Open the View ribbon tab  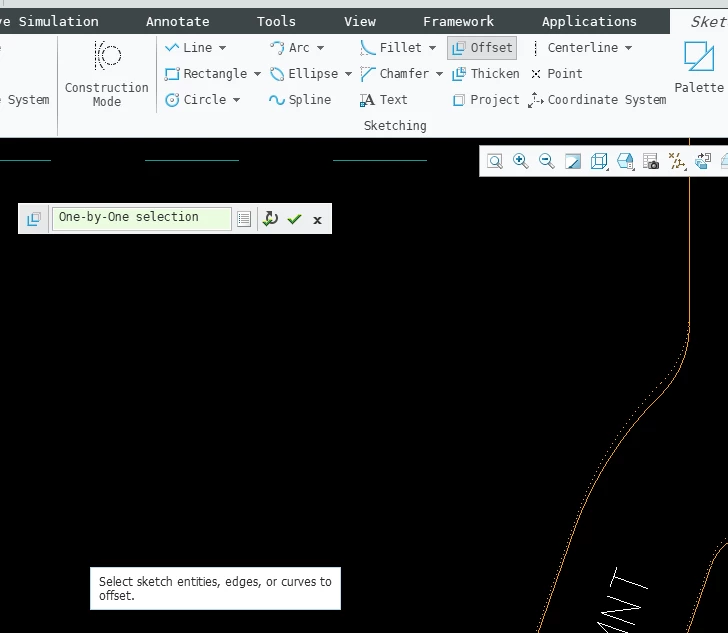click(360, 21)
